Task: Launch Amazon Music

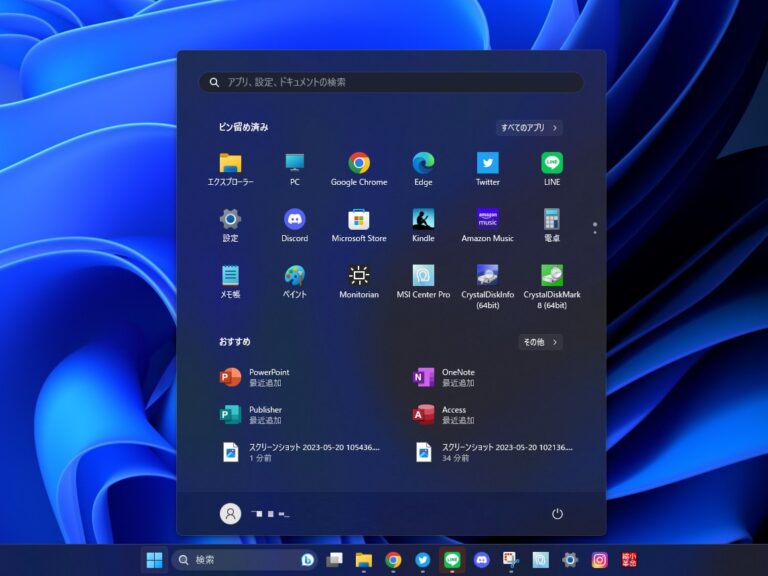Action: click(x=487, y=226)
